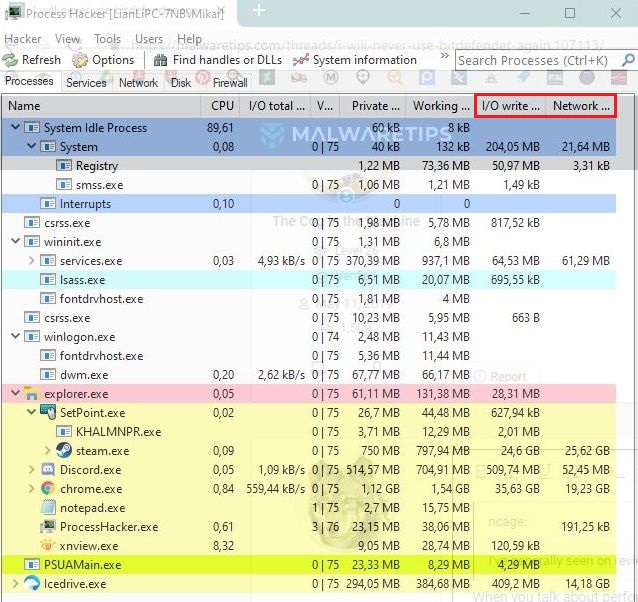Click the steam.exe Steam logo icon

coord(64,450)
